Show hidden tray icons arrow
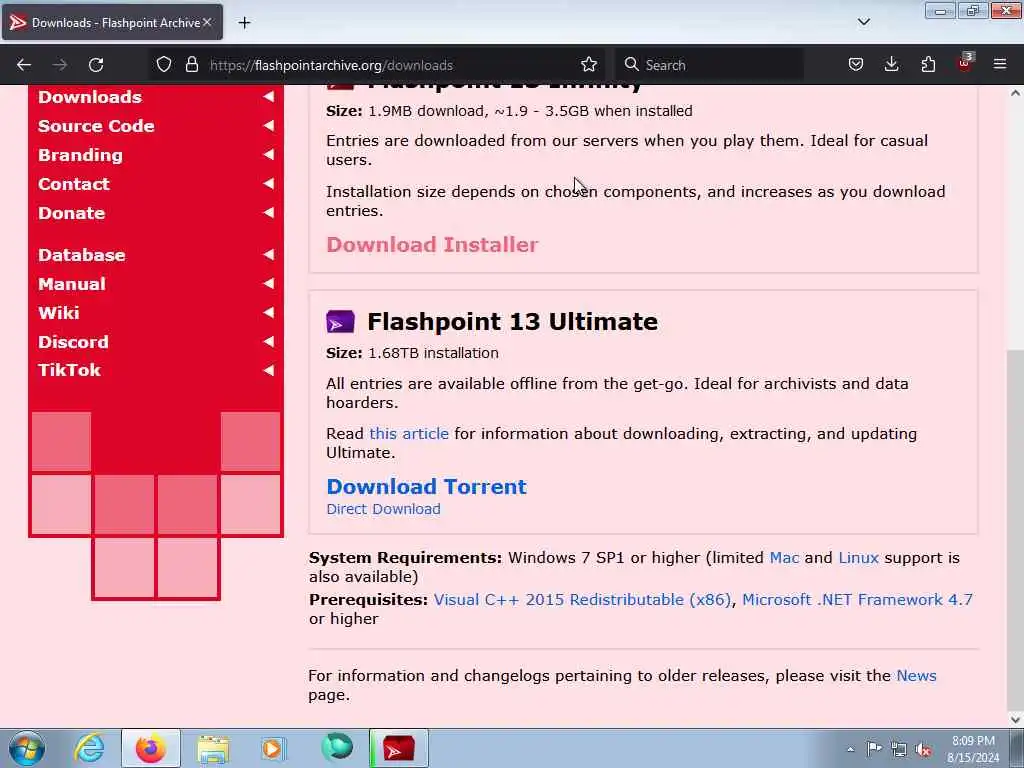 click(x=850, y=749)
